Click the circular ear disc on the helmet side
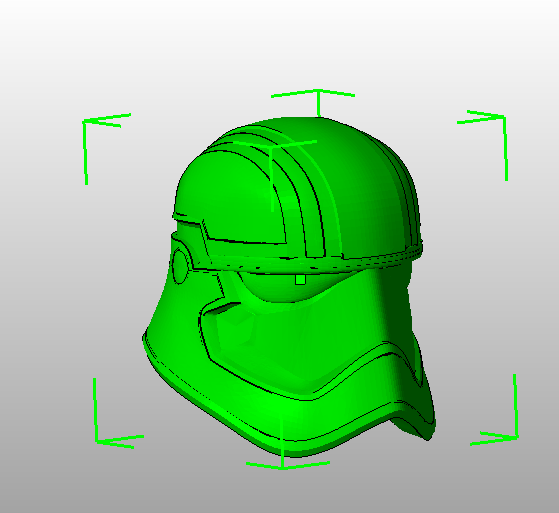The width and height of the screenshot is (559, 513). click(x=180, y=266)
